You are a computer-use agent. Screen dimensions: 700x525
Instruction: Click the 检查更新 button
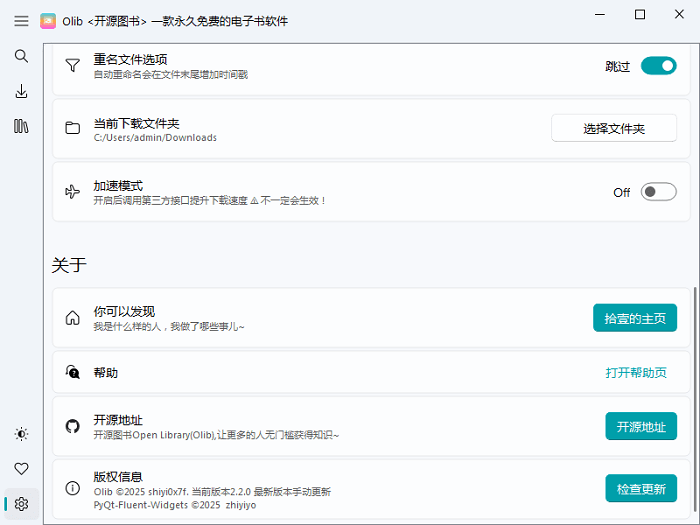(641, 488)
